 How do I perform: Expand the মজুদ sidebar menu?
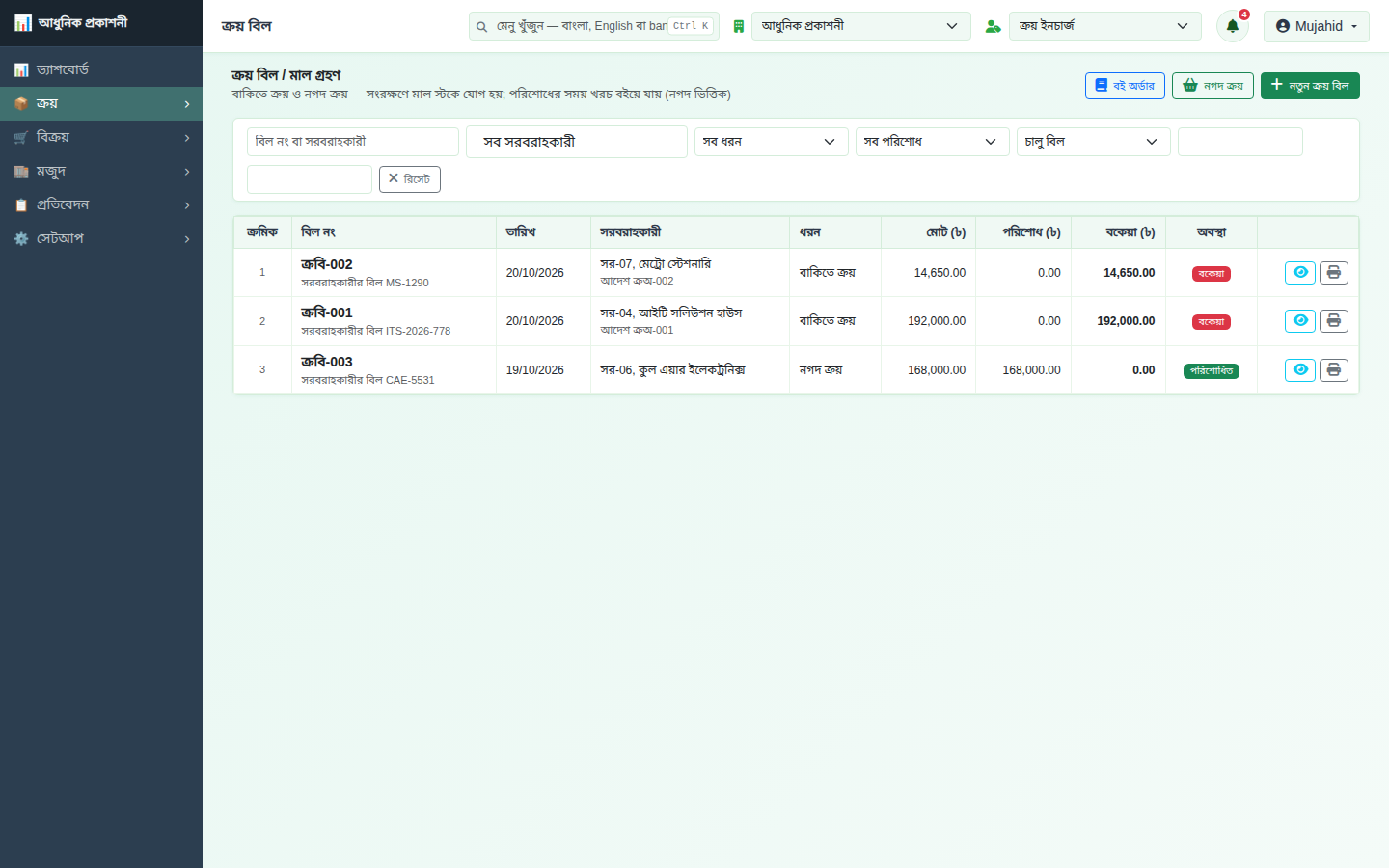[x=101, y=171]
